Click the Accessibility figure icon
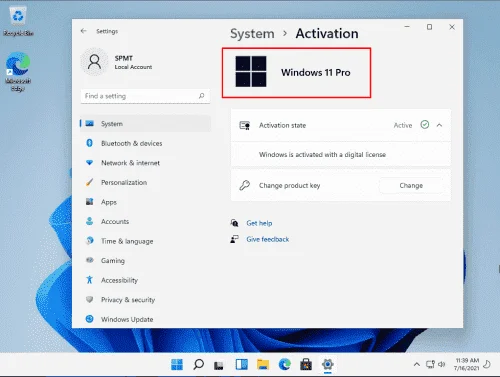 (89, 280)
